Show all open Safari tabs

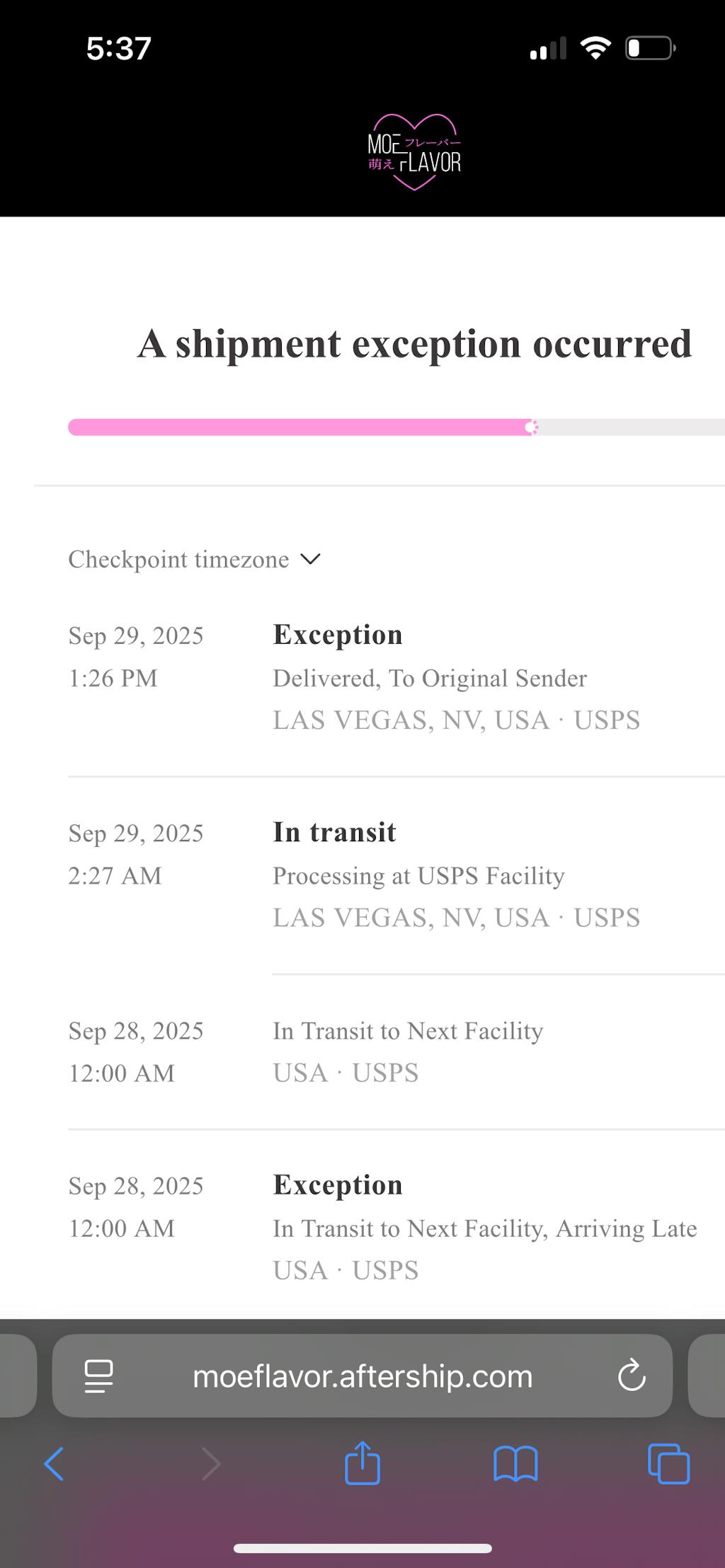click(x=668, y=1463)
